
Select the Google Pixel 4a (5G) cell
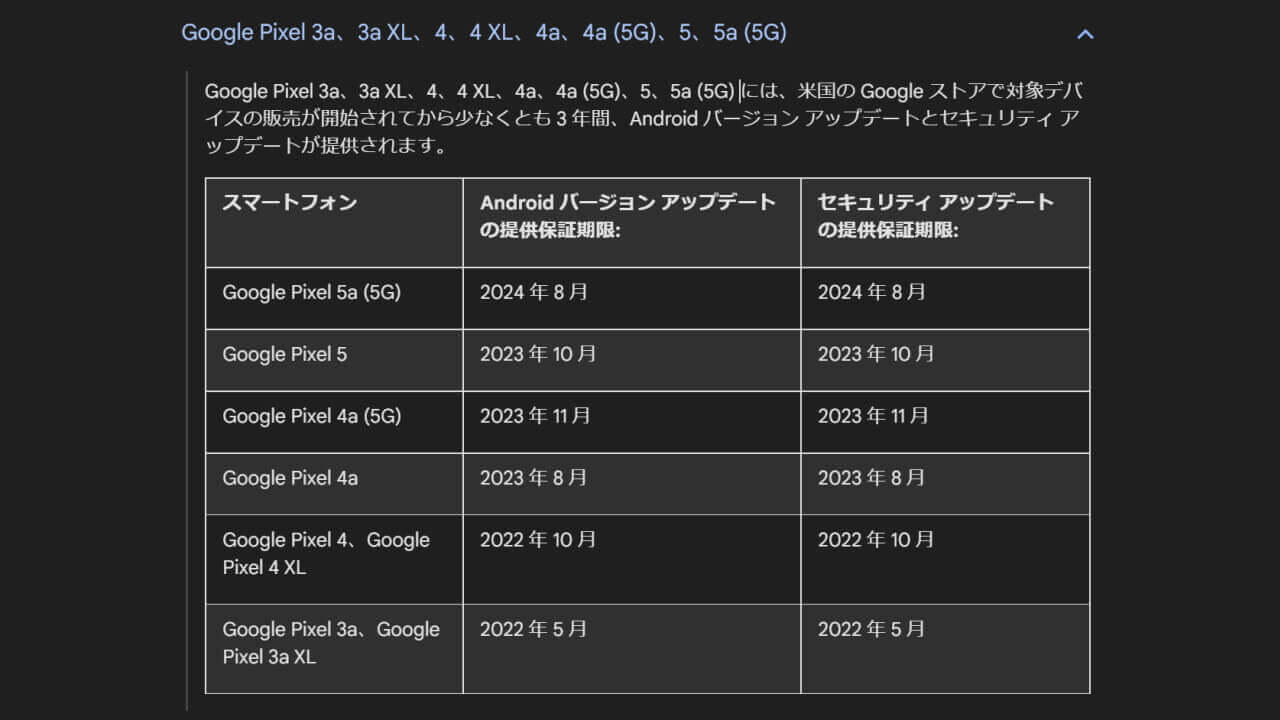(311, 417)
